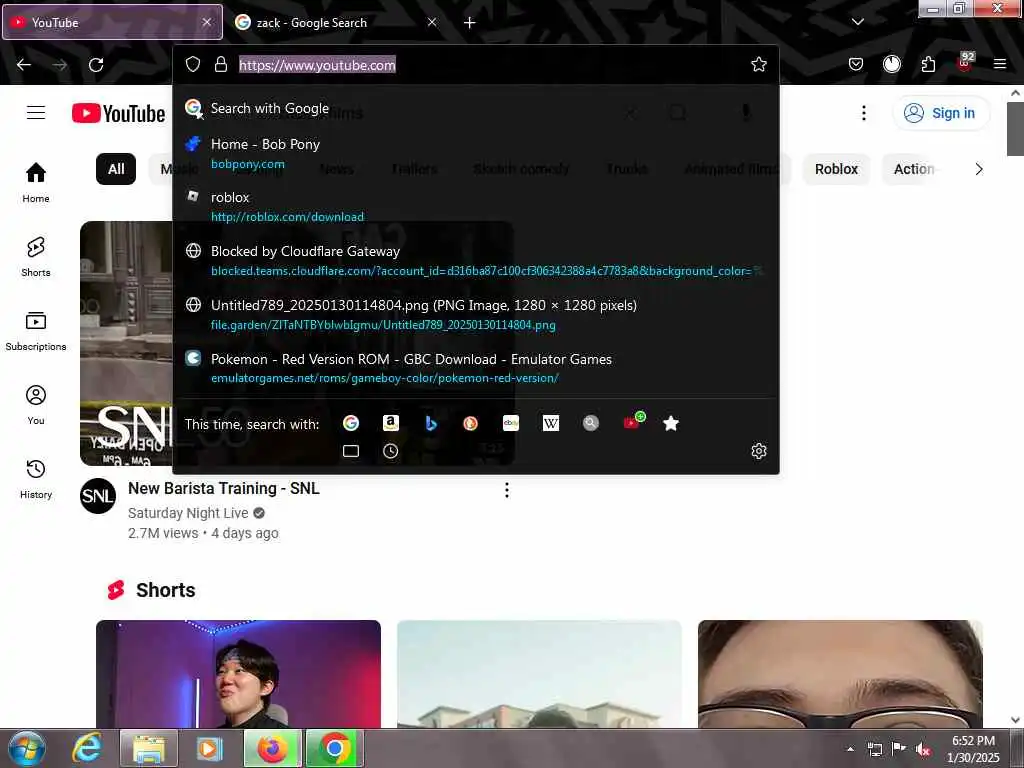Screen dimensions: 1024x768
Task: Choose Untitled789 PNG image suggestion
Action: click(475, 314)
